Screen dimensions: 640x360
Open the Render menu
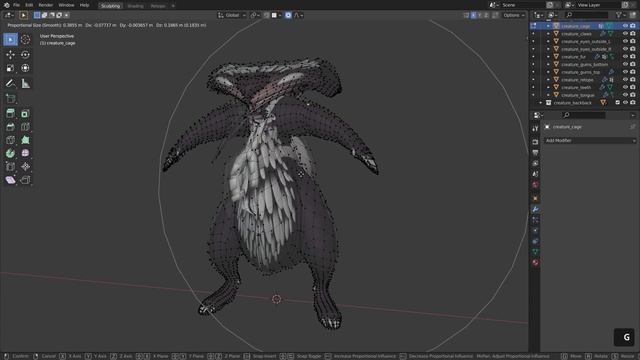[x=46, y=5]
